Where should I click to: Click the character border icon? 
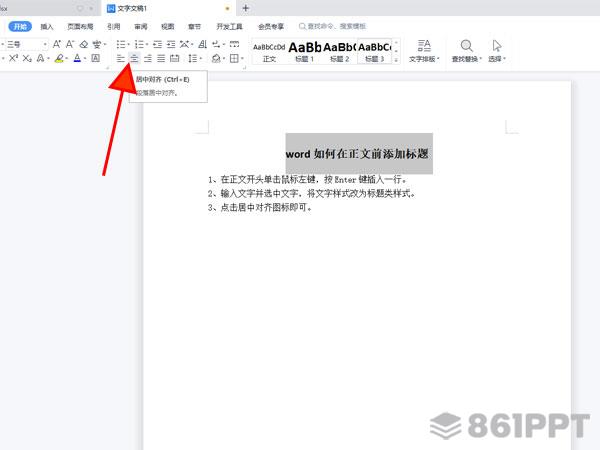pyautogui.click(x=96, y=58)
